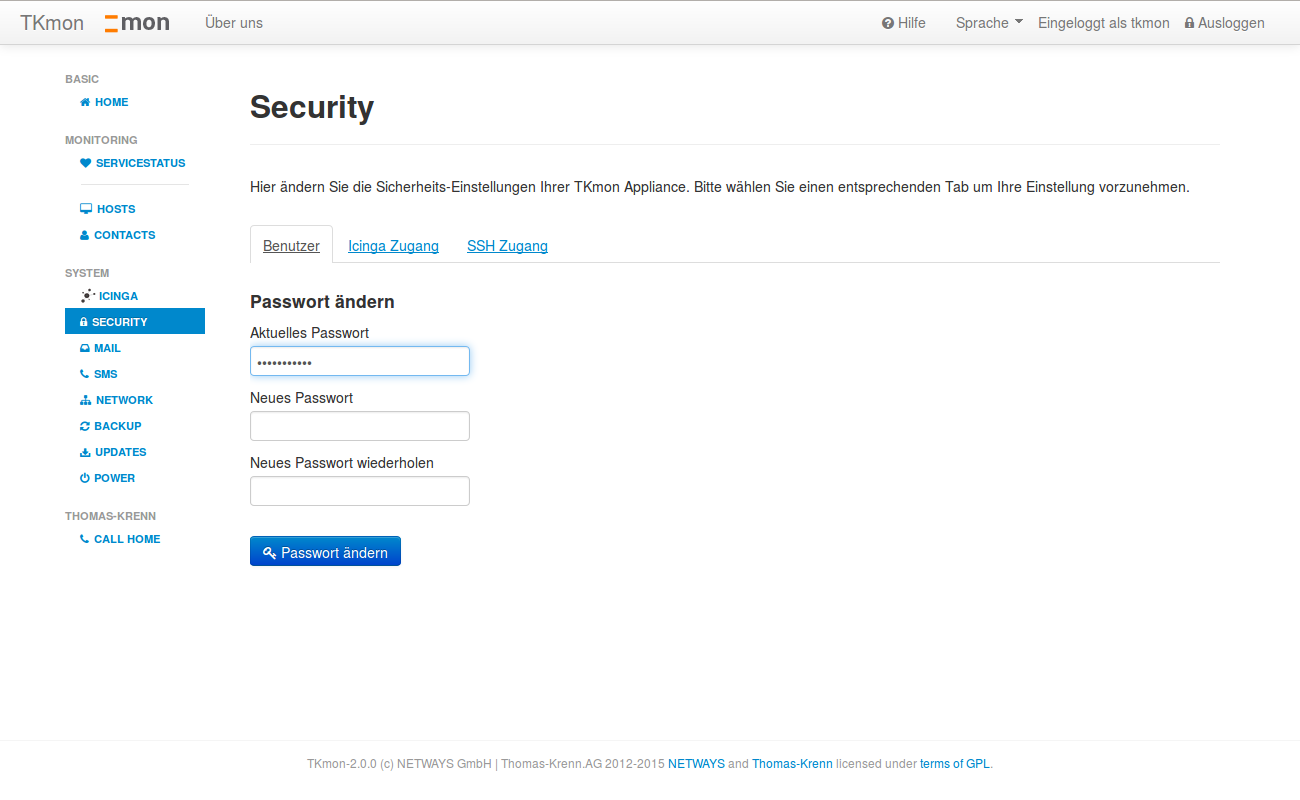
Task: Open the Hilfe help link
Action: 904,23
